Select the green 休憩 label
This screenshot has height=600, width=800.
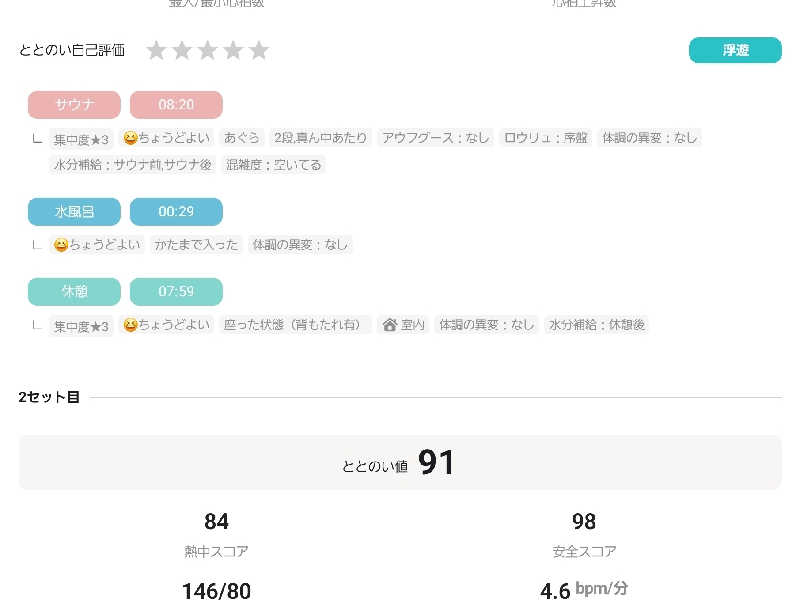point(74,292)
